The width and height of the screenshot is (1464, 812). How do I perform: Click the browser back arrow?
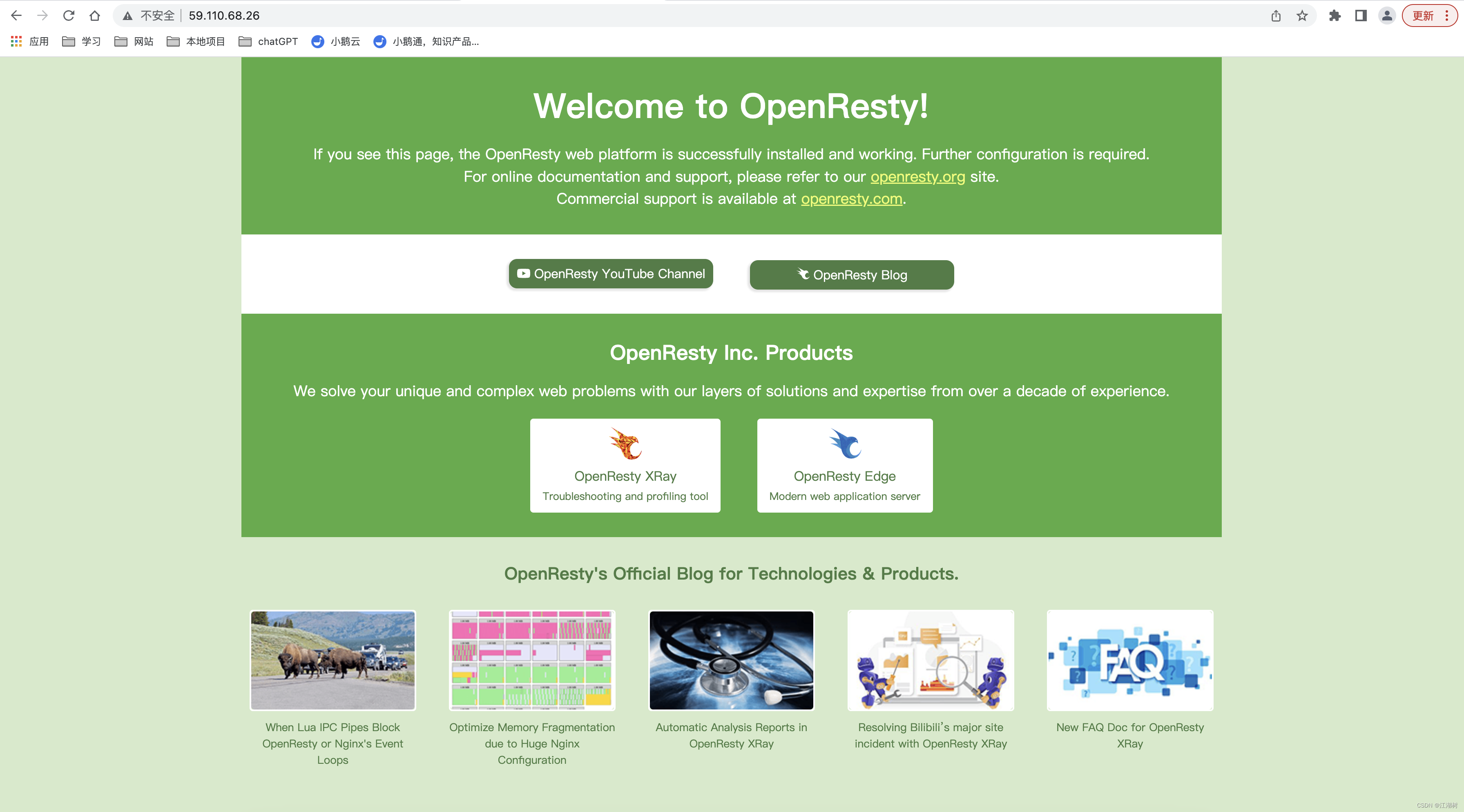[x=16, y=16]
